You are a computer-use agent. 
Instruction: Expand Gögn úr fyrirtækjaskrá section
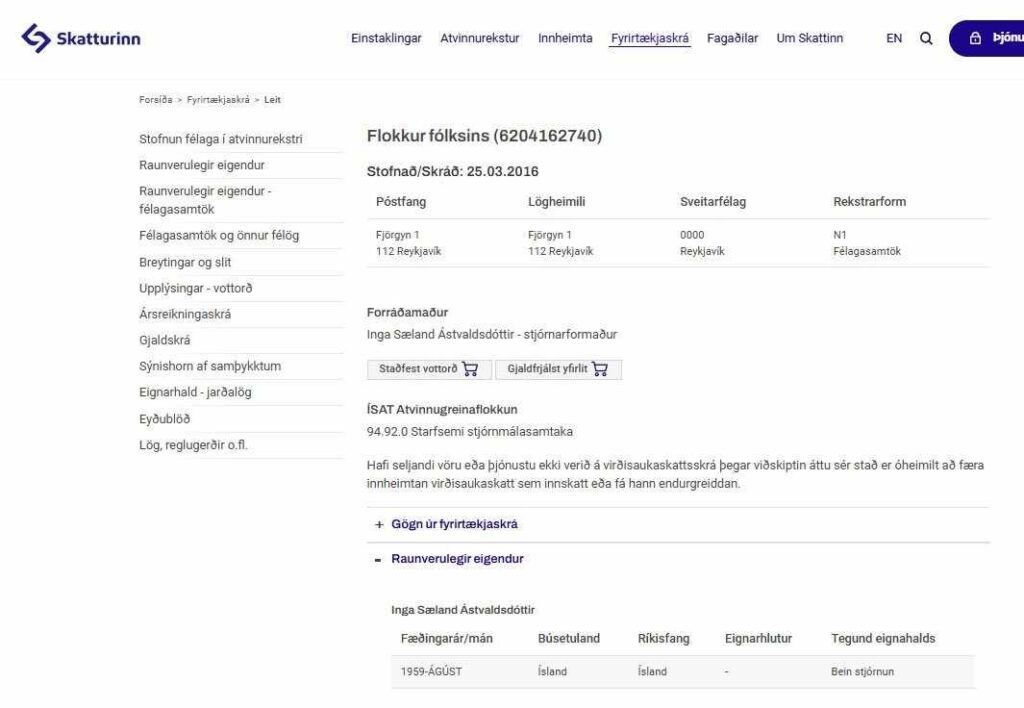point(379,524)
